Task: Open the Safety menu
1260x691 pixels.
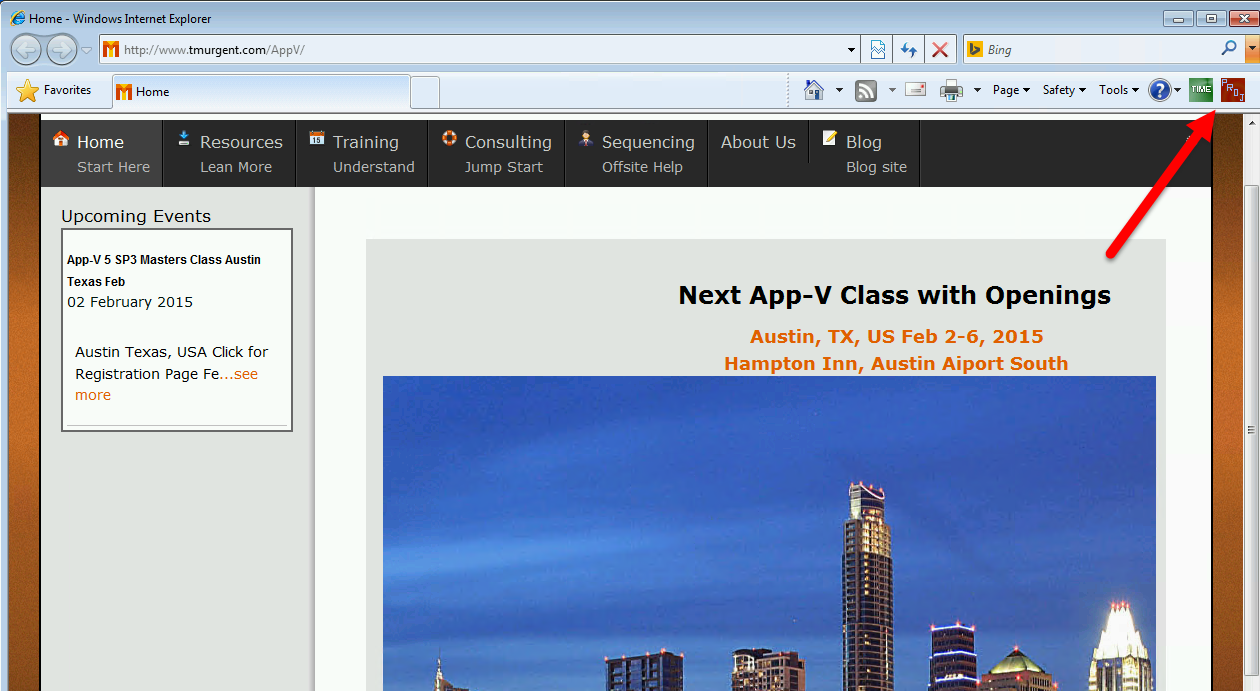Action: (x=1064, y=90)
